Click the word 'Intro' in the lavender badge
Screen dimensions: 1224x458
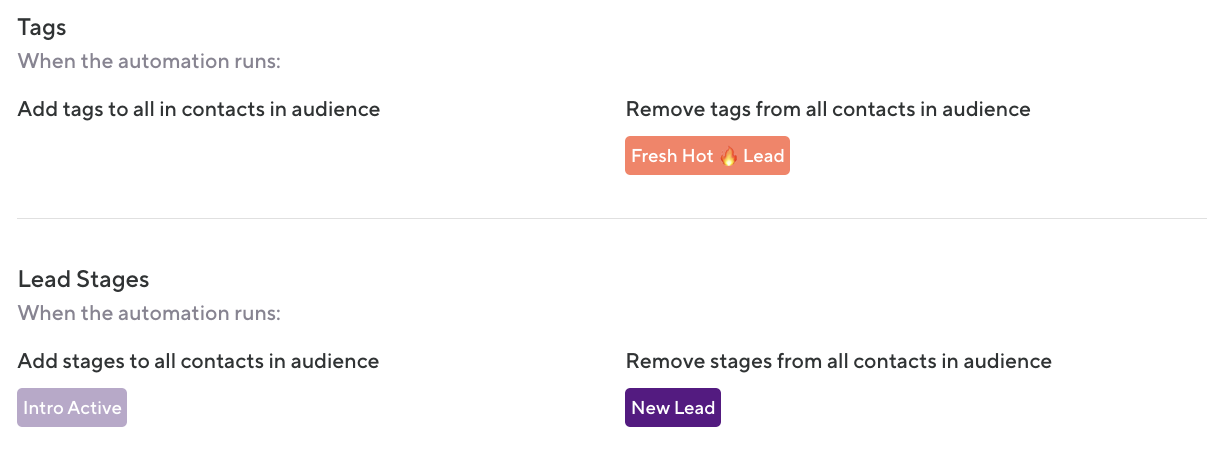point(42,408)
